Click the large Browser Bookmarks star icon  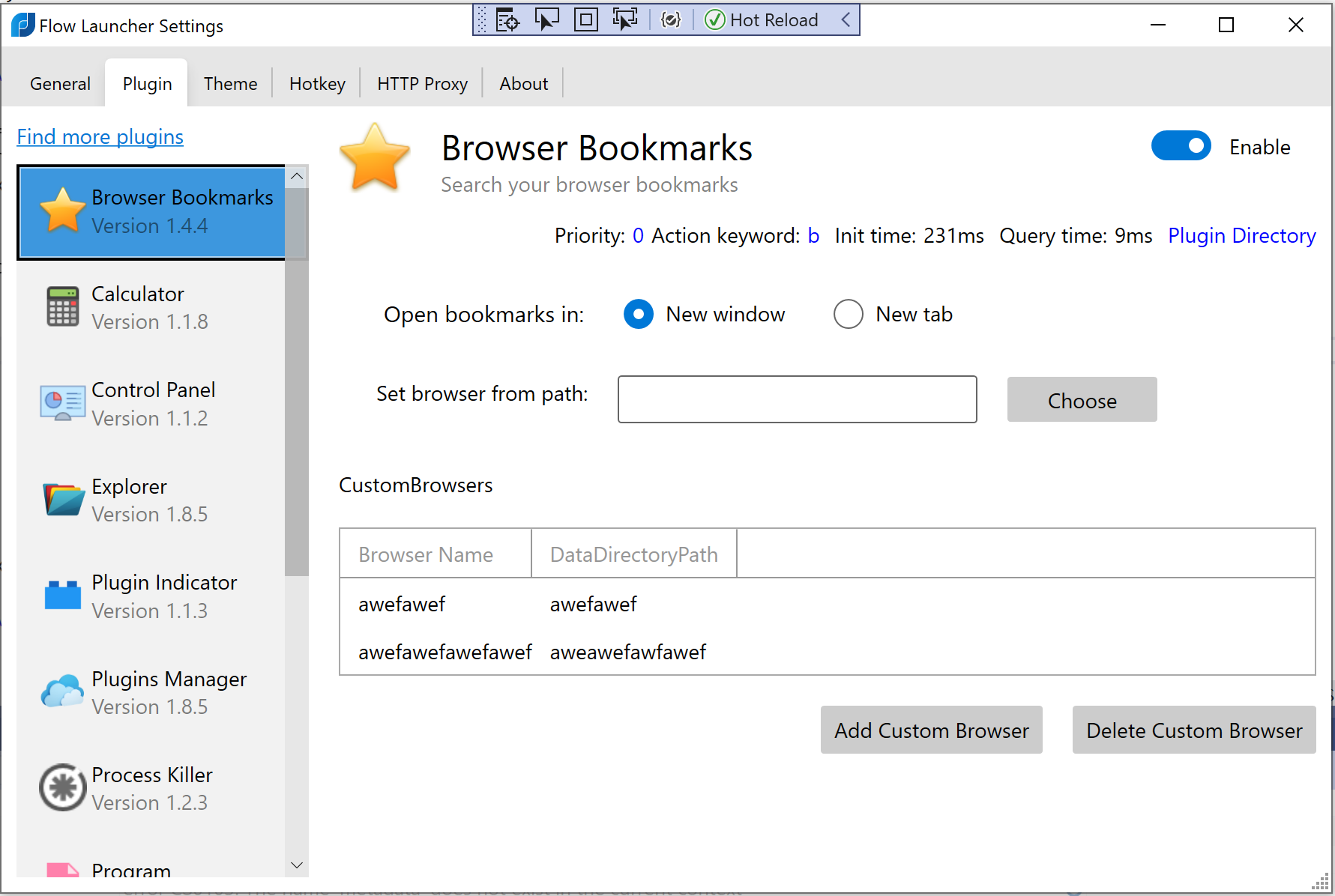coord(374,157)
